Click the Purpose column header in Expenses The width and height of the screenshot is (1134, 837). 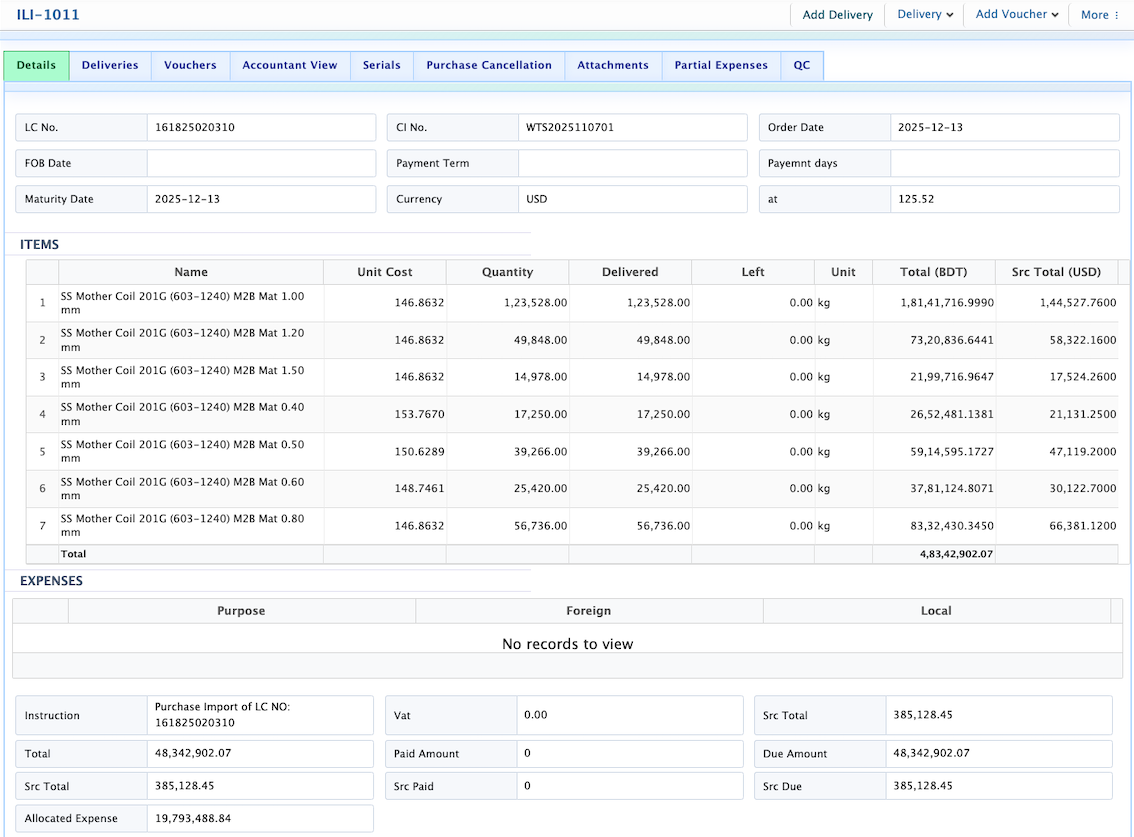[242, 611]
